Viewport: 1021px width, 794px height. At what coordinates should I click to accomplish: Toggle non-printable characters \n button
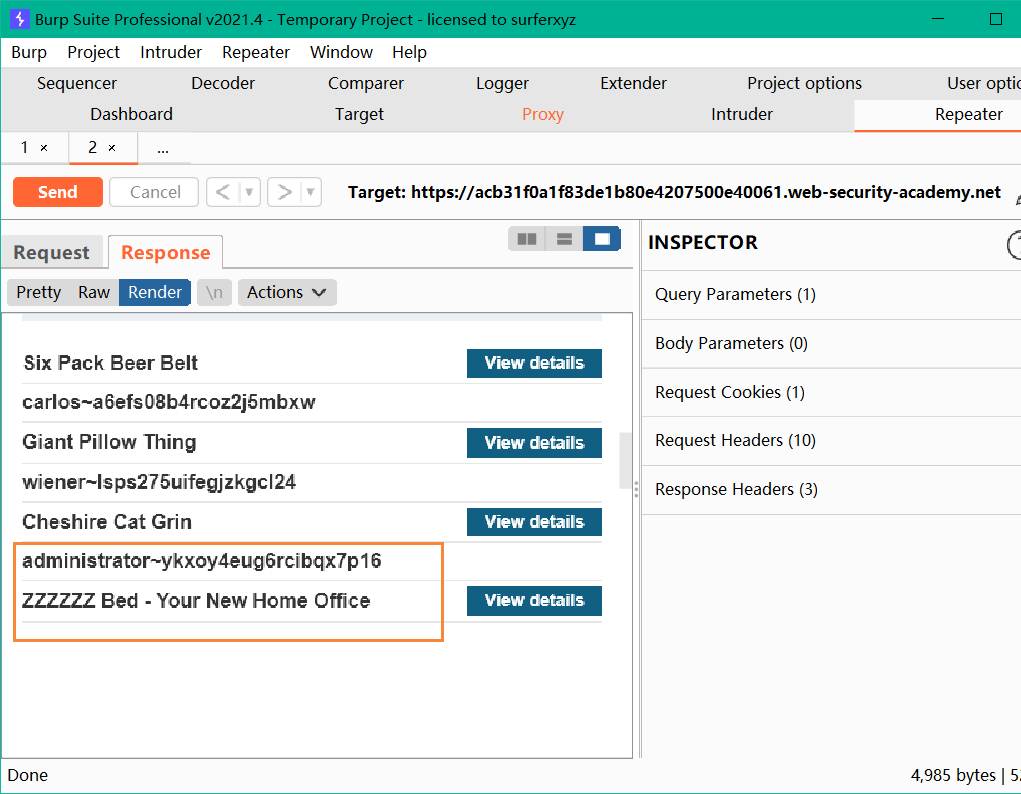(x=214, y=292)
